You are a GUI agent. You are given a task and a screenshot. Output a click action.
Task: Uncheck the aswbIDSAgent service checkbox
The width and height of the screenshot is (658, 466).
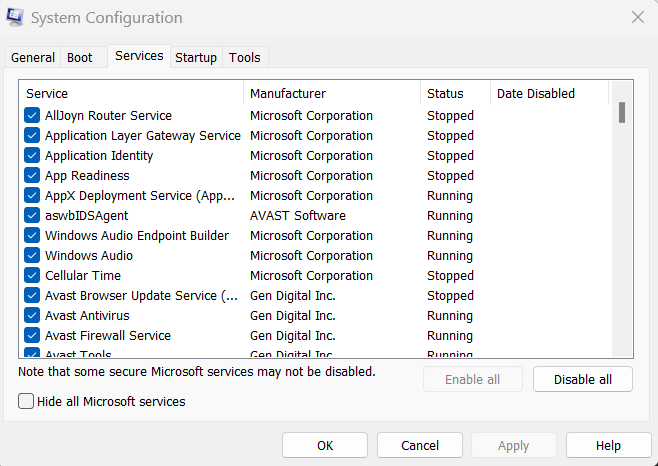coord(32,216)
